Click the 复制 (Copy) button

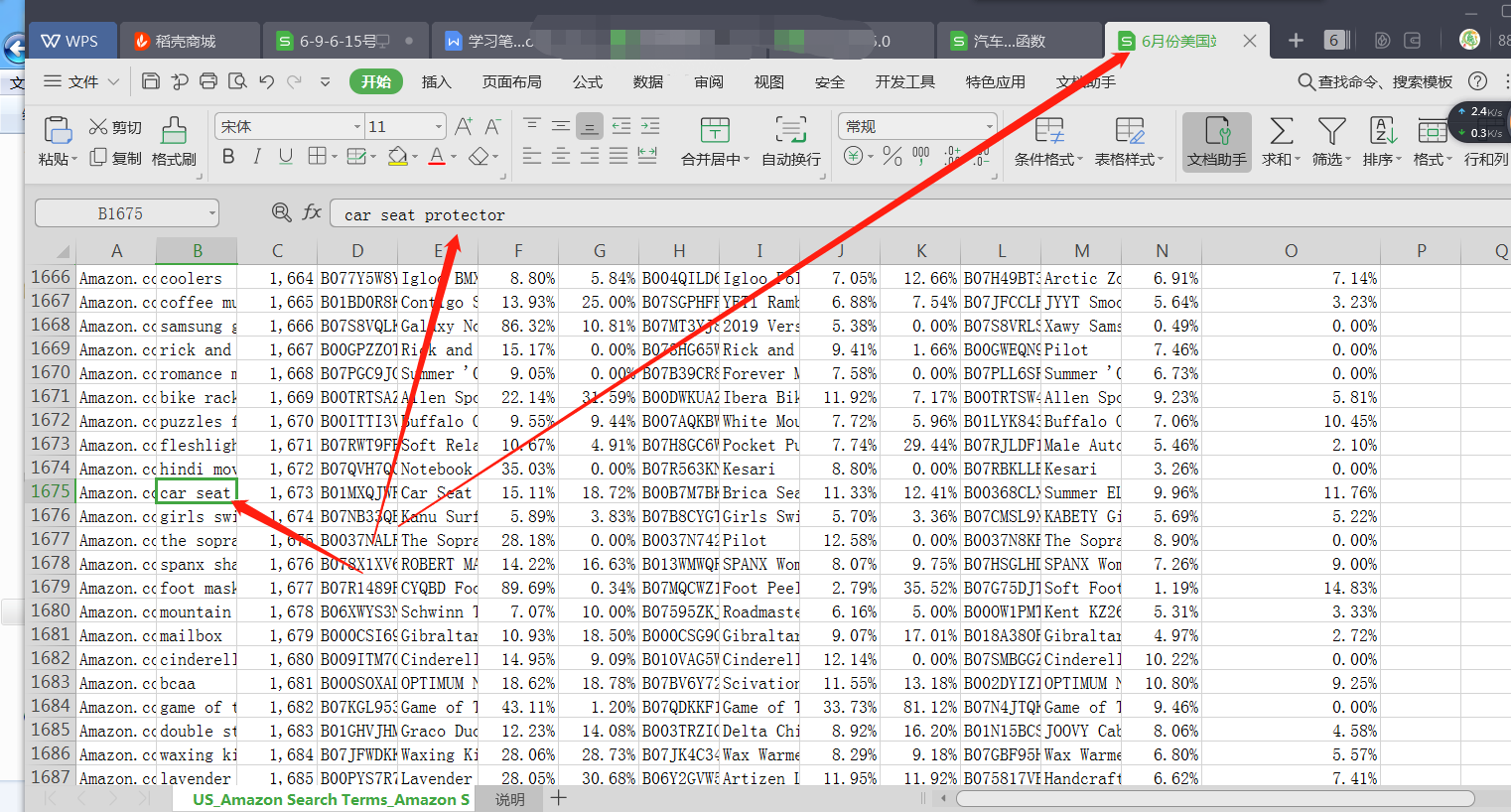[x=115, y=158]
